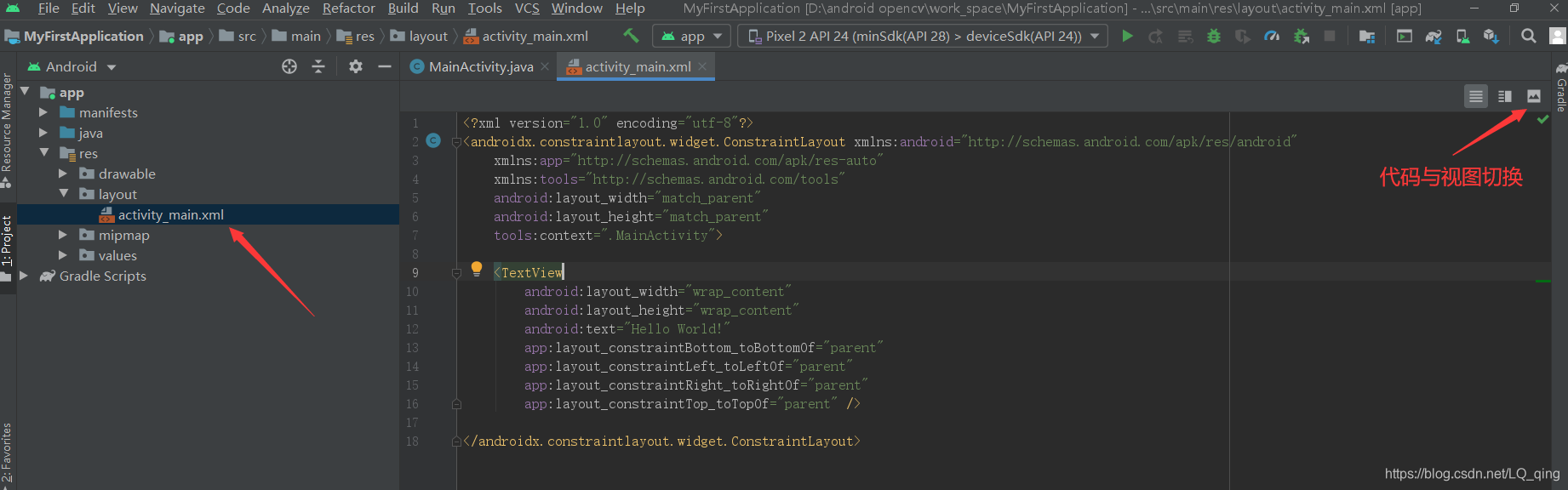Close the activity_main.xml tab
Image resolution: width=1568 pixels, height=490 pixels.
click(x=702, y=66)
